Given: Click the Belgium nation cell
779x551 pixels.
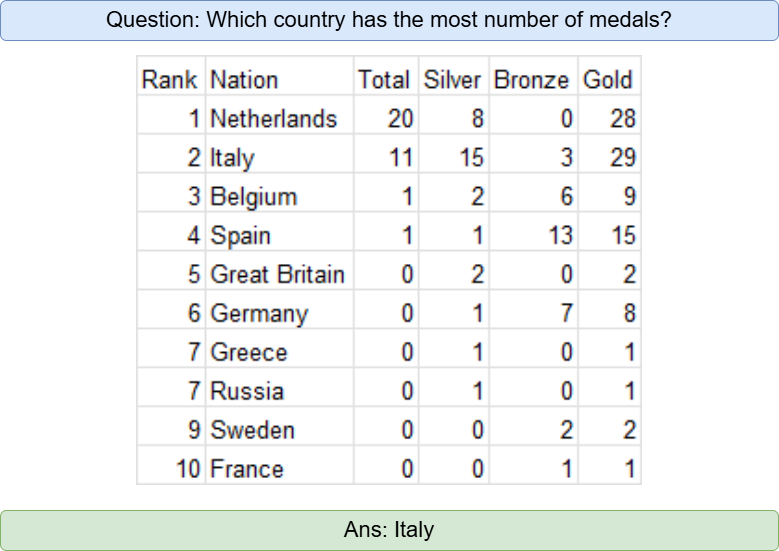Looking at the screenshot, I should pos(253,197).
